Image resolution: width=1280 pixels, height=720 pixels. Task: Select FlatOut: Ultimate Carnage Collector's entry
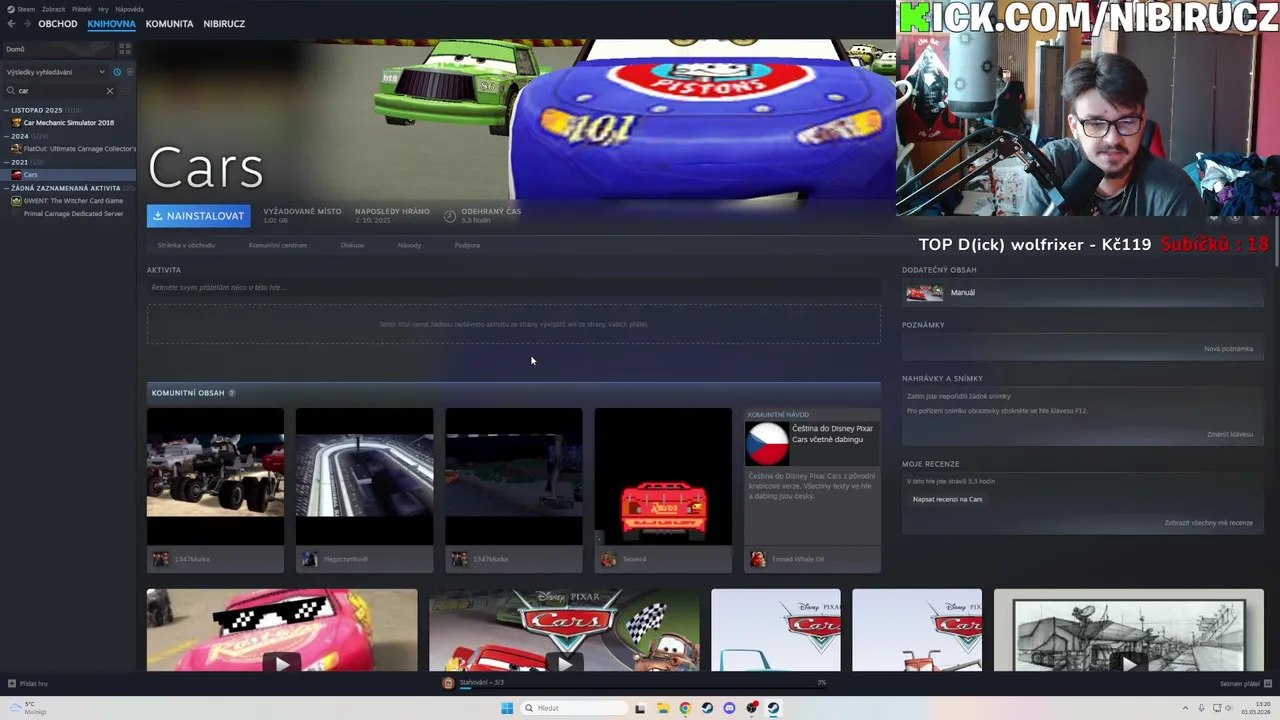coord(79,149)
